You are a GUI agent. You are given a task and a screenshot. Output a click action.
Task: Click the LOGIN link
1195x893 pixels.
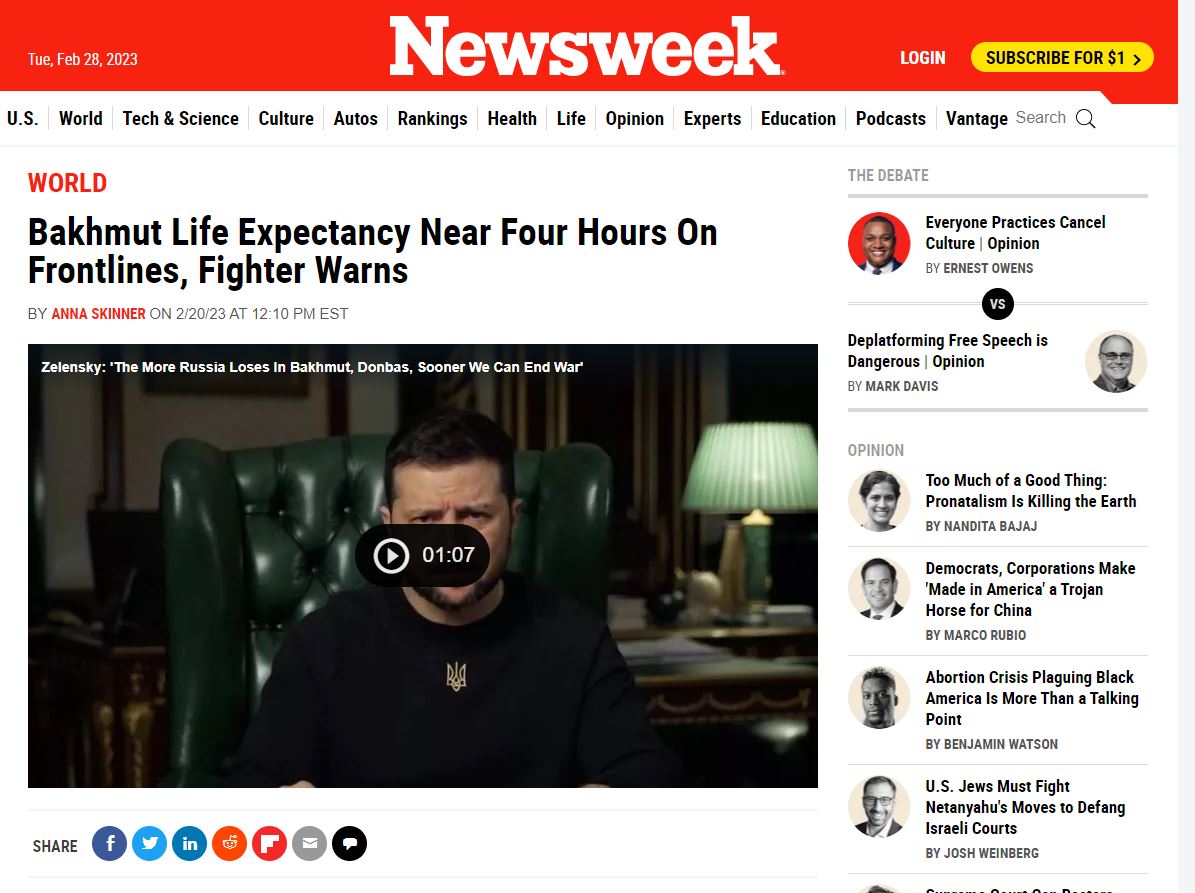(x=923, y=58)
